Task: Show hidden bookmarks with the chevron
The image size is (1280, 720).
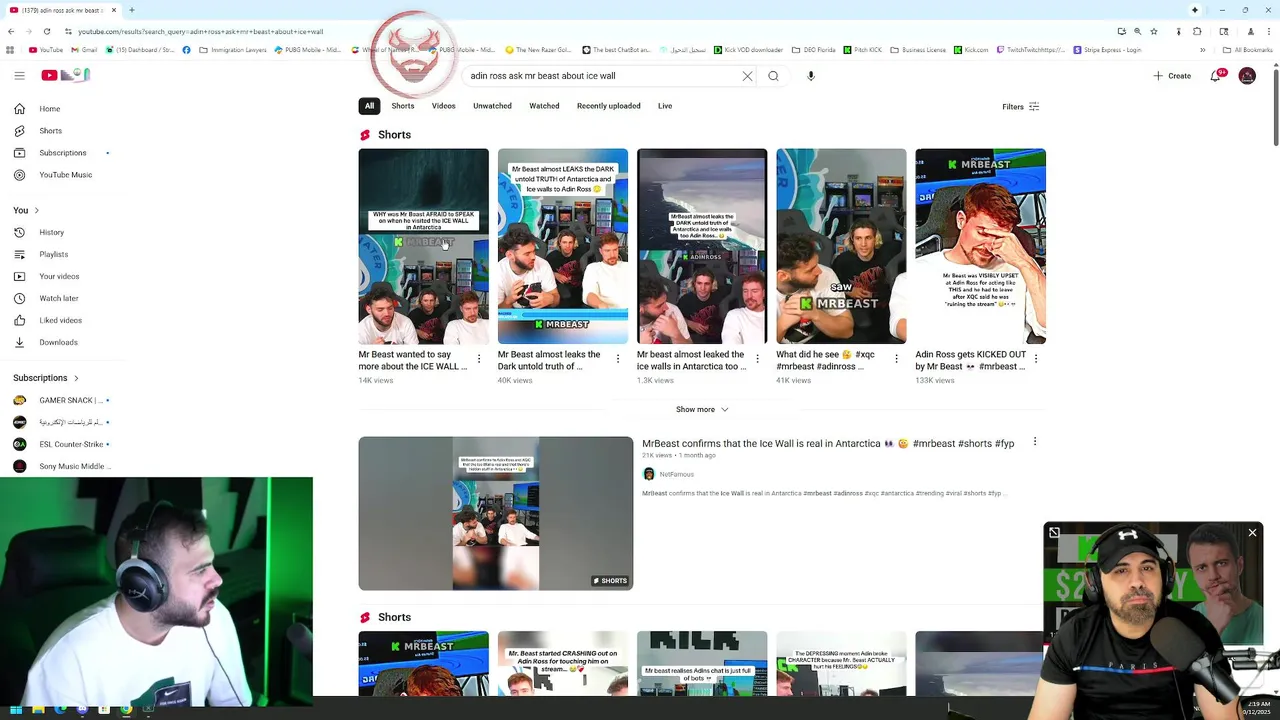Action: pyautogui.click(x=1204, y=50)
